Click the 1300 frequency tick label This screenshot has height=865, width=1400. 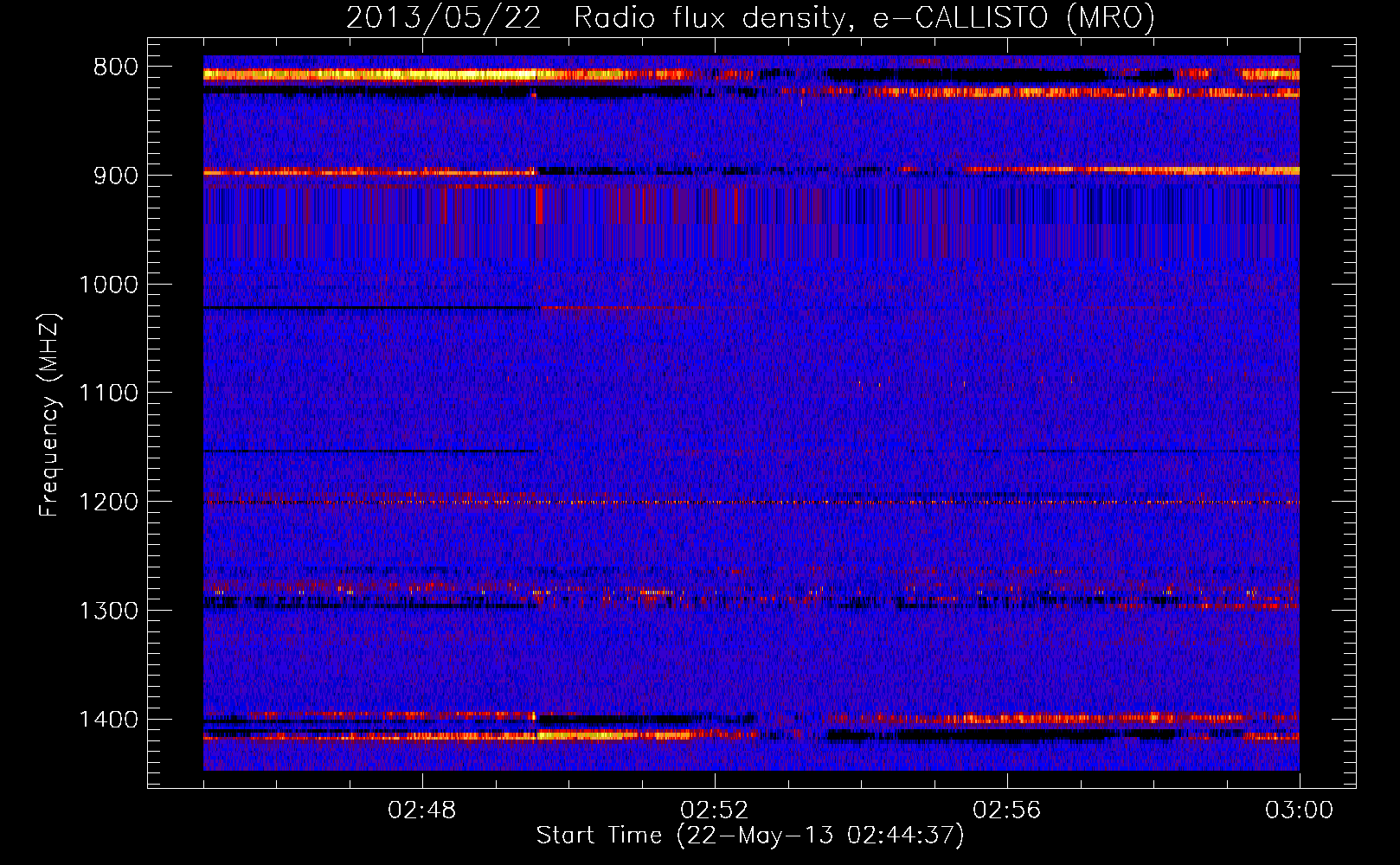109,611
